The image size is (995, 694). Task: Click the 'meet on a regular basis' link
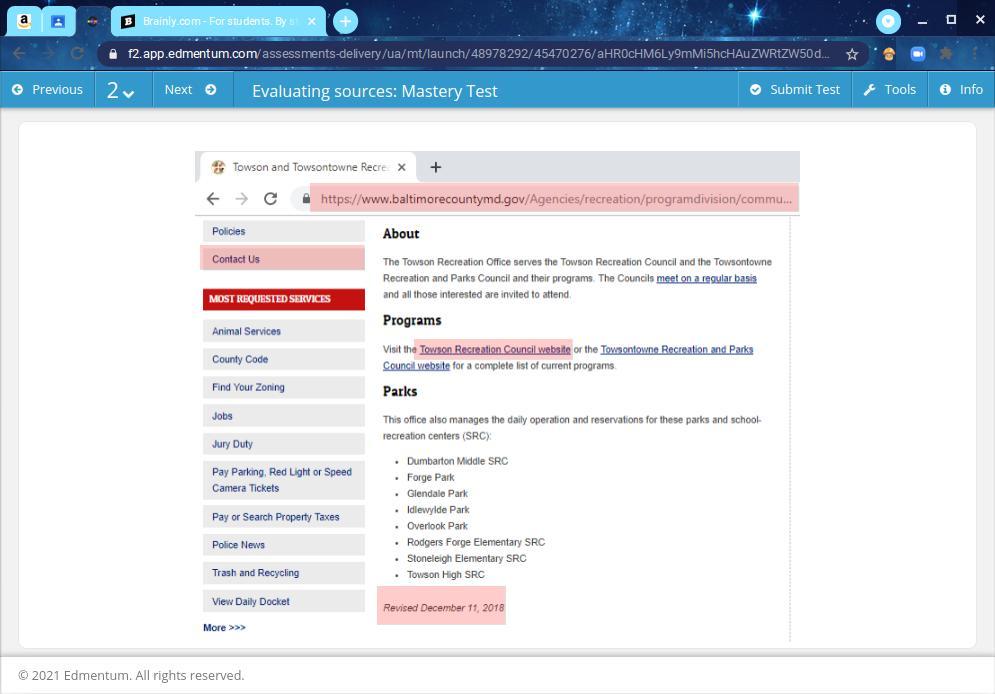click(706, 278)
